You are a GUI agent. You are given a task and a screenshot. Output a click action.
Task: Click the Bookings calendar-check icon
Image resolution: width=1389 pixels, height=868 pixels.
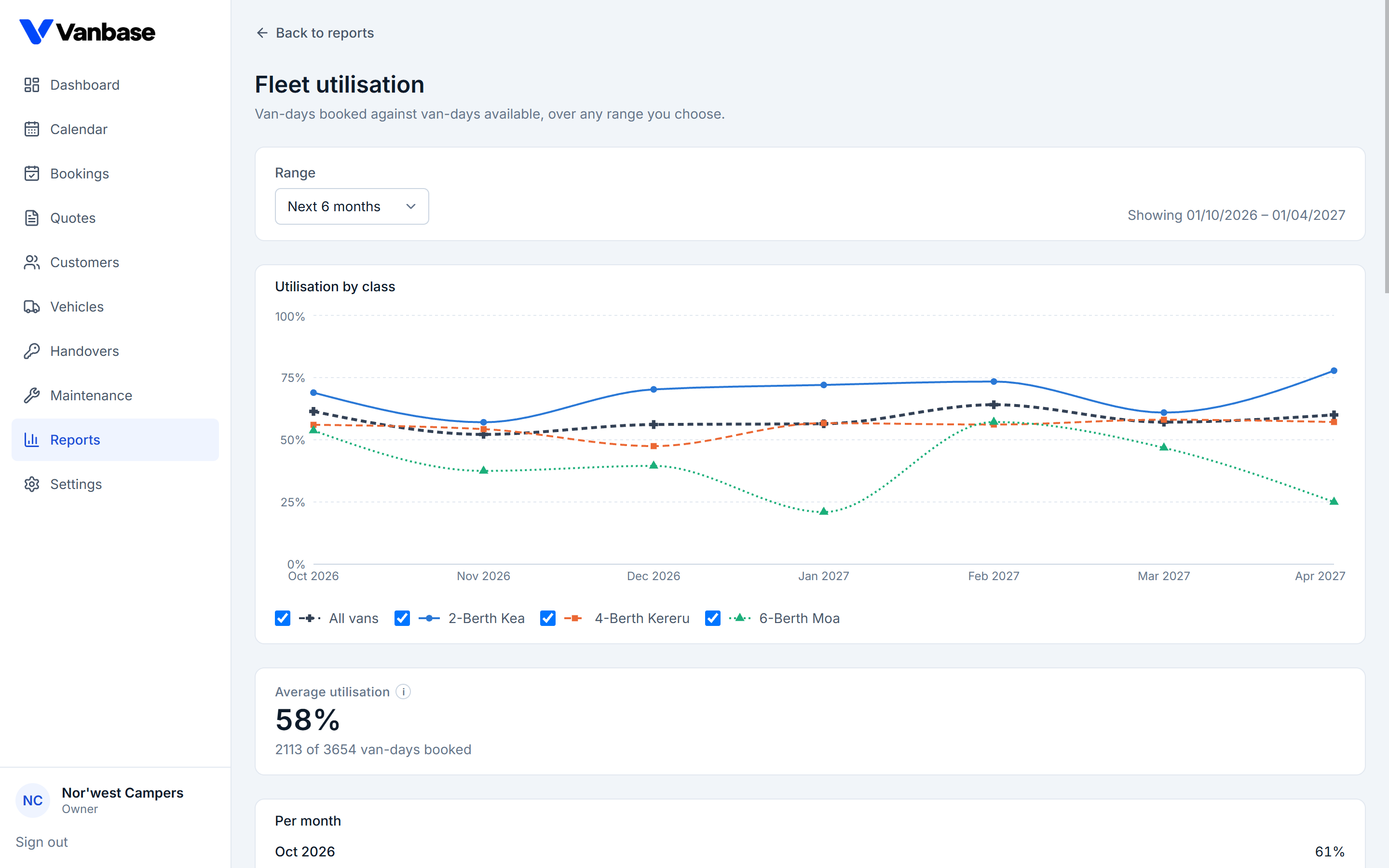click(31, 174)
